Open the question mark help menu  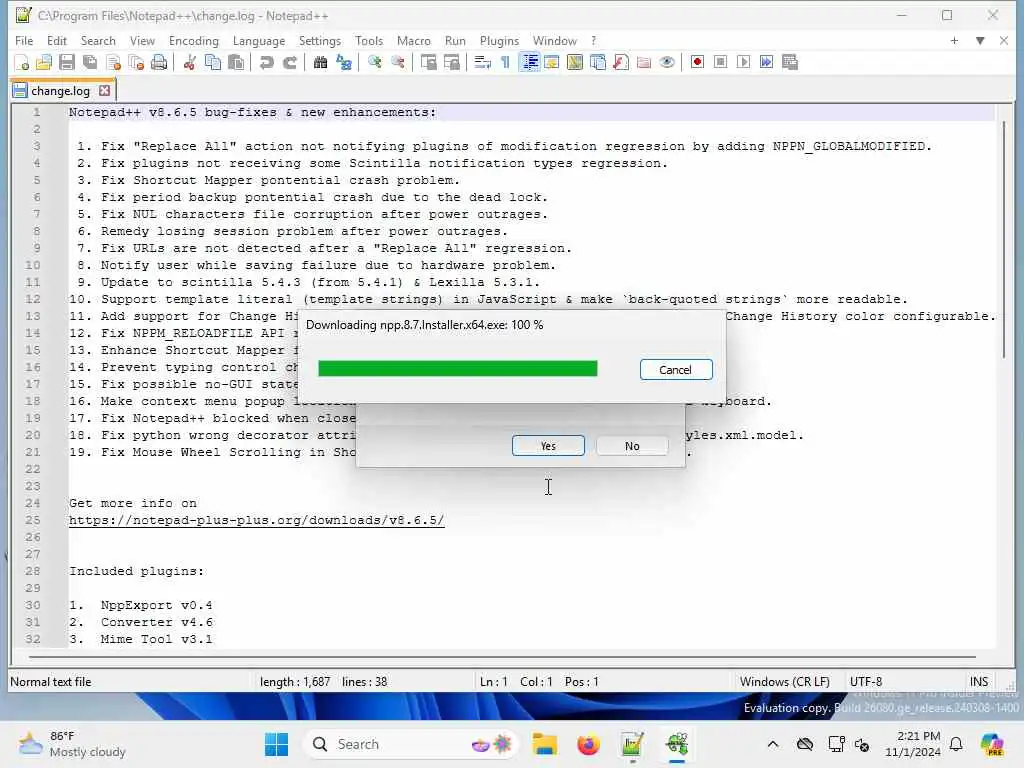point(593,40)
